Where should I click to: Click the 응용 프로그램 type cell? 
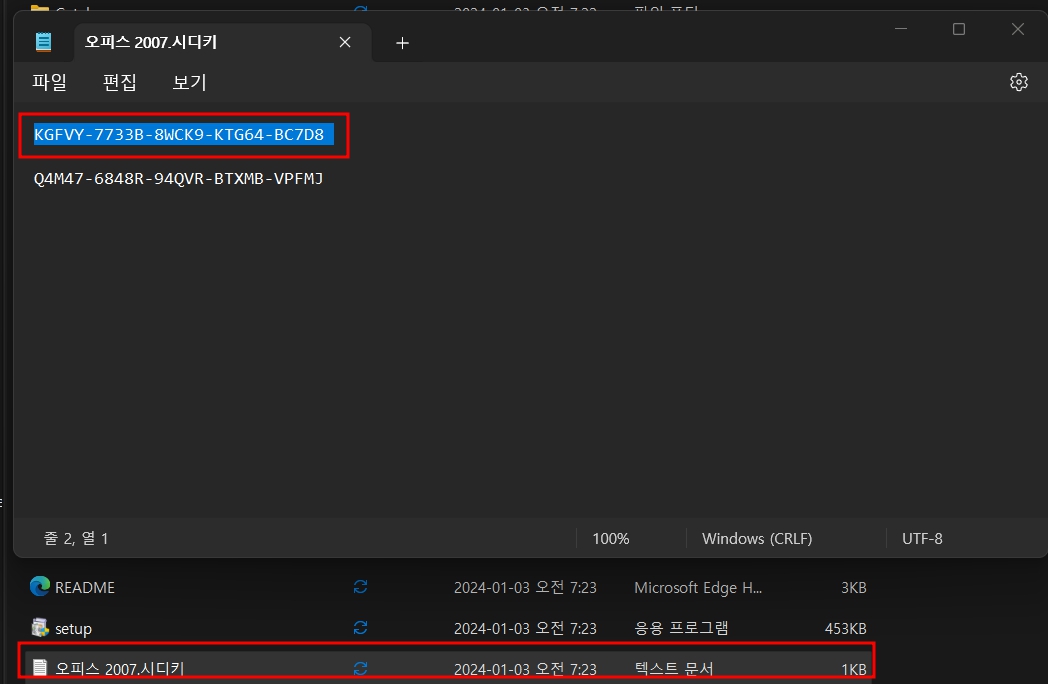tap(681, 629)
